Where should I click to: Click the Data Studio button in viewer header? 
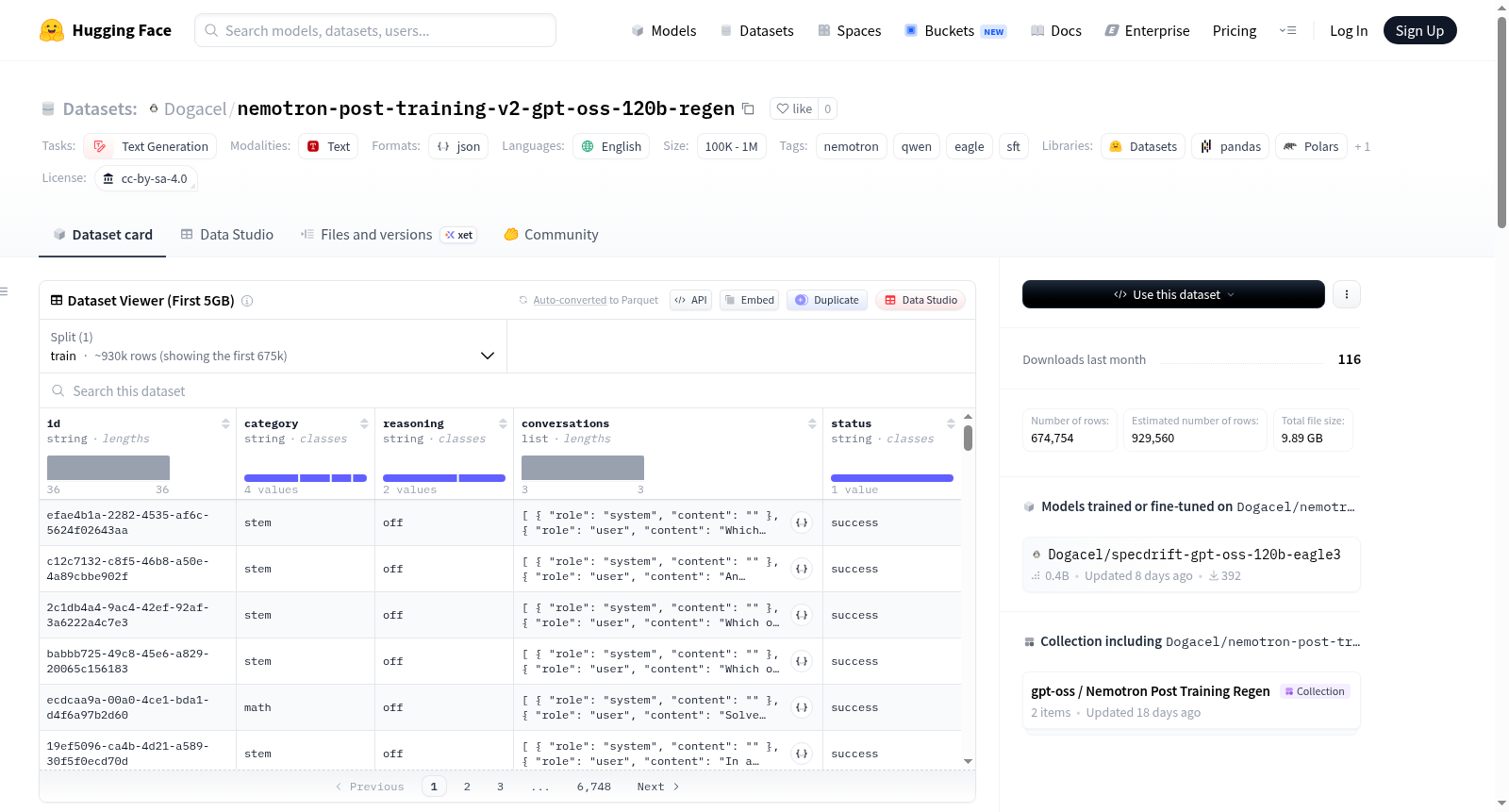click(x=920, y=300)
